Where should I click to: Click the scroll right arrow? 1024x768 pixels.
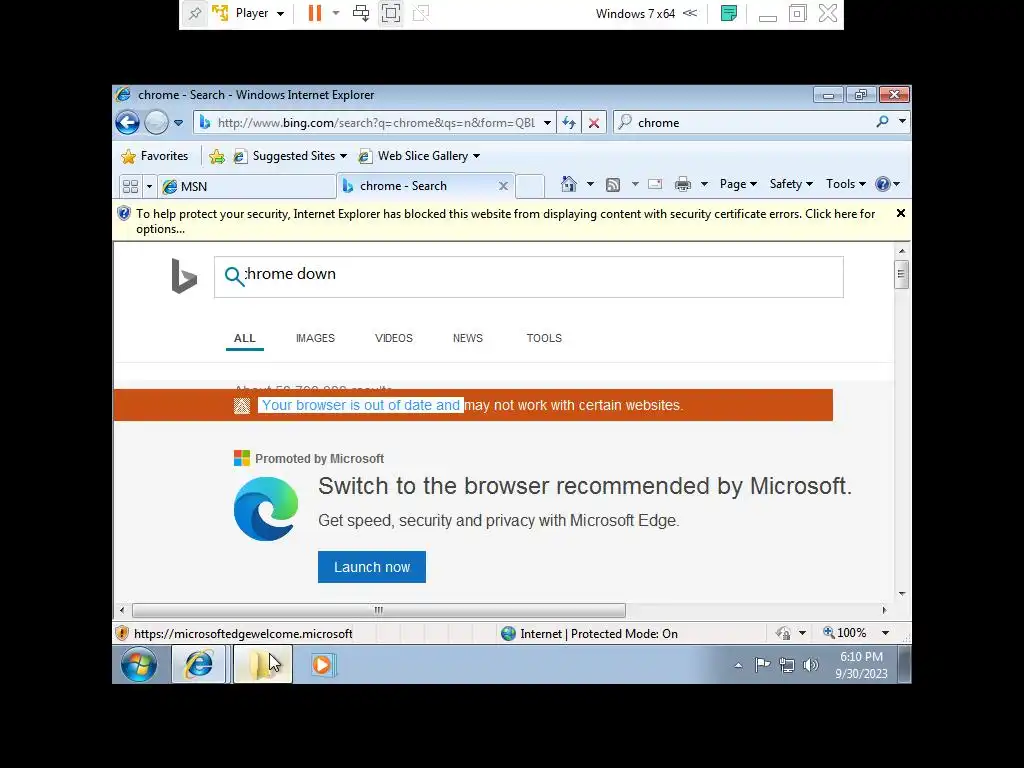(884, 610)
